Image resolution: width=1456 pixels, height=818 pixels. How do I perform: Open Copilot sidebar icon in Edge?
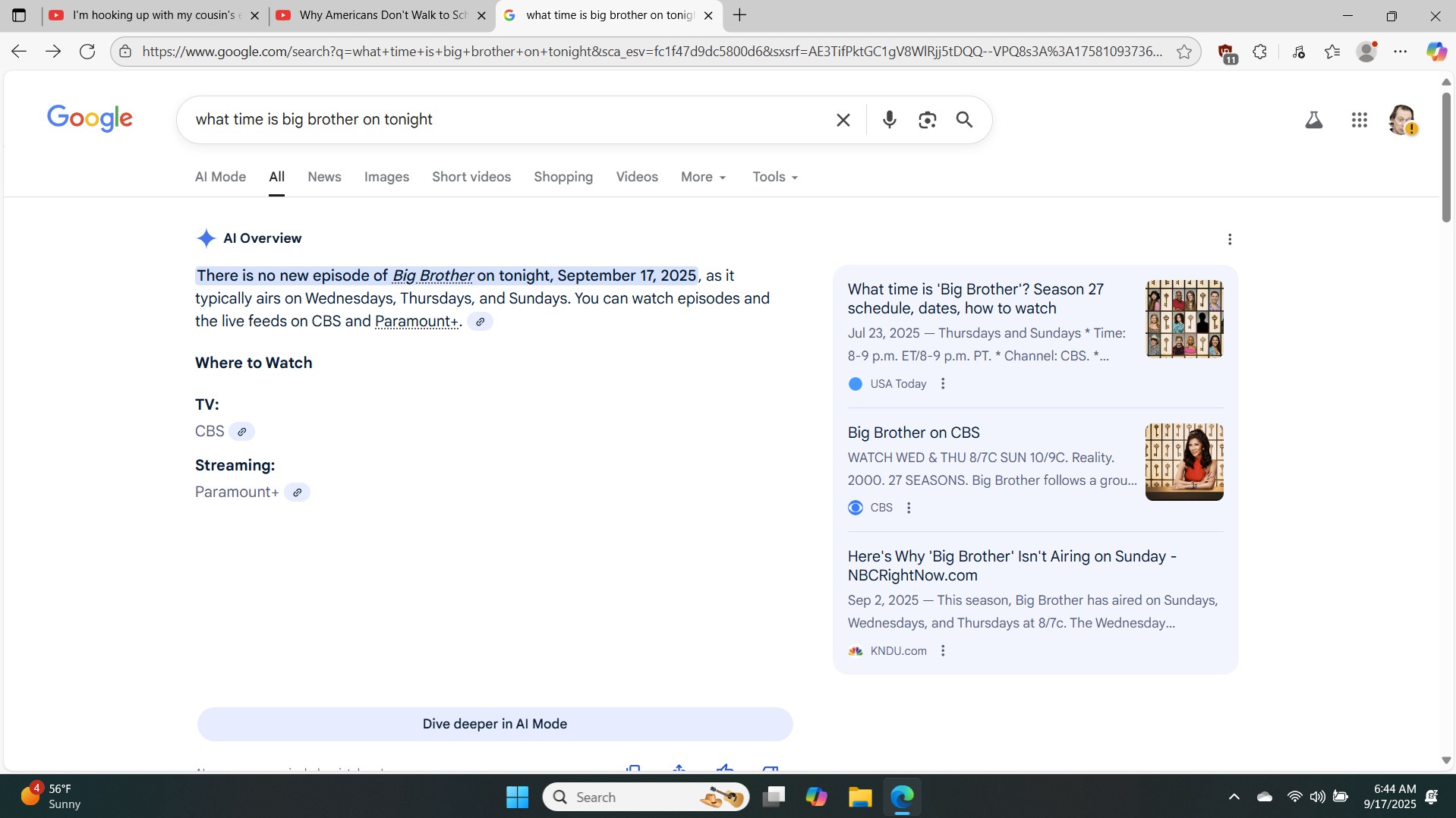point(1436,52)
